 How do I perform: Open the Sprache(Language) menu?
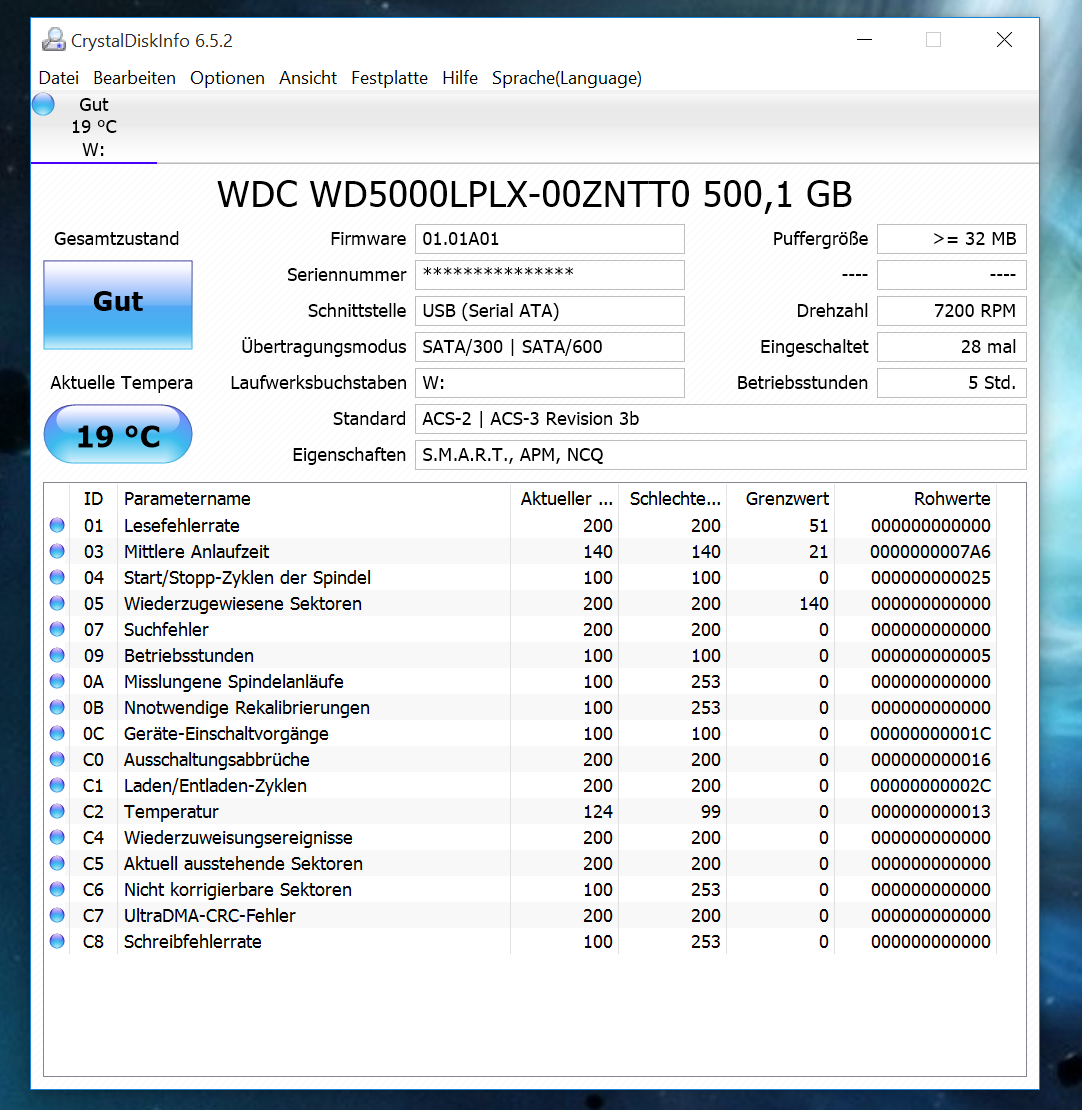pyautogui.click(x=566, y=78)
